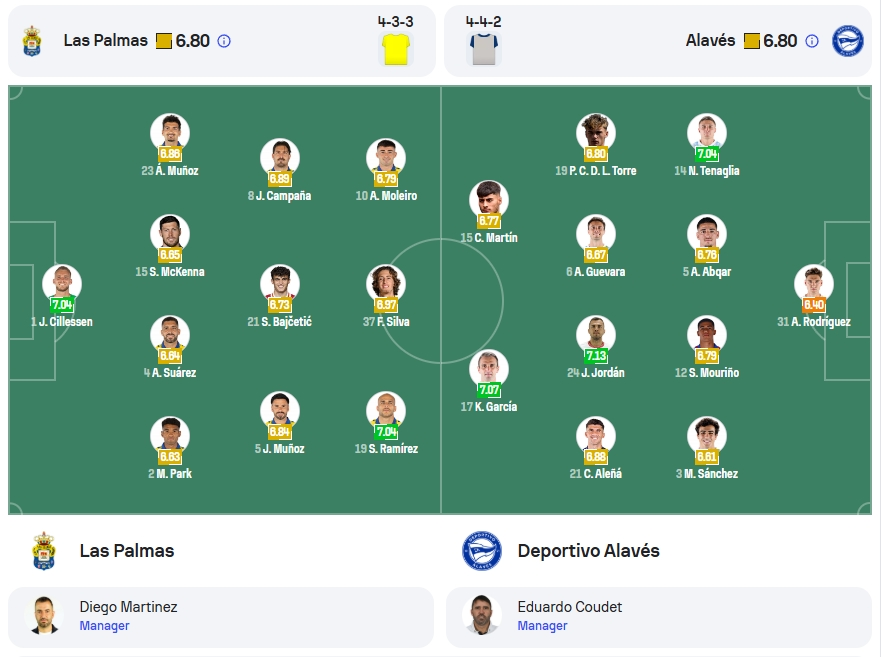Click J. Jordán's 7.13 rating badge

[596, 356]
